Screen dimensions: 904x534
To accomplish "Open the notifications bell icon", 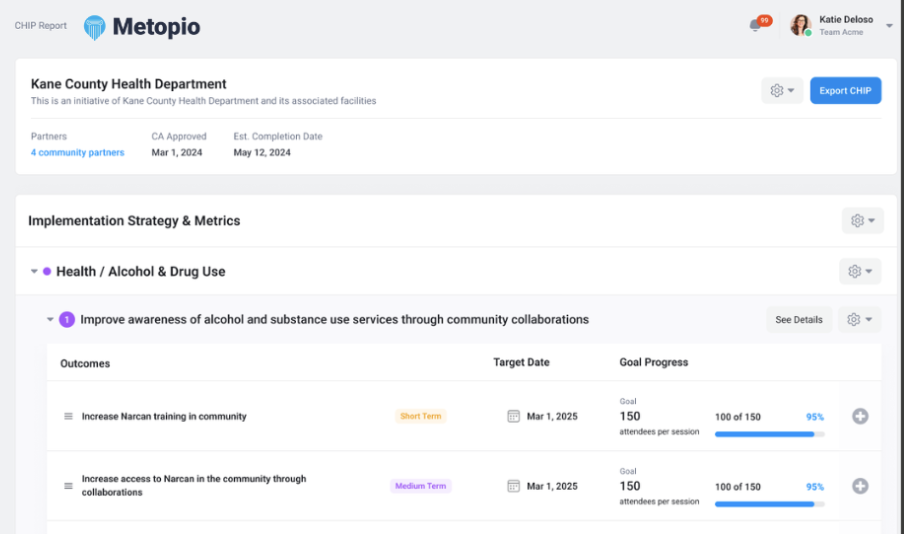I will point(755,25).
